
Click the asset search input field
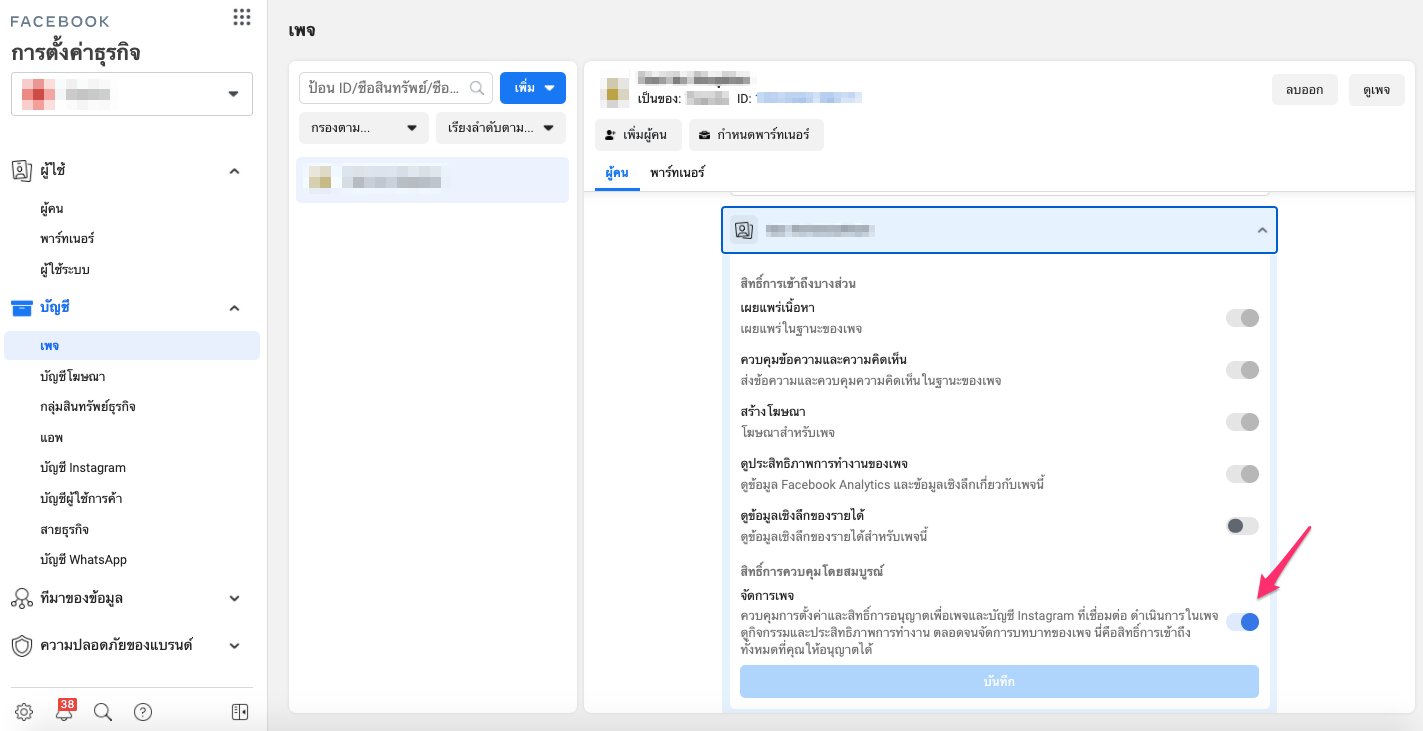click(x=396, y=88)
